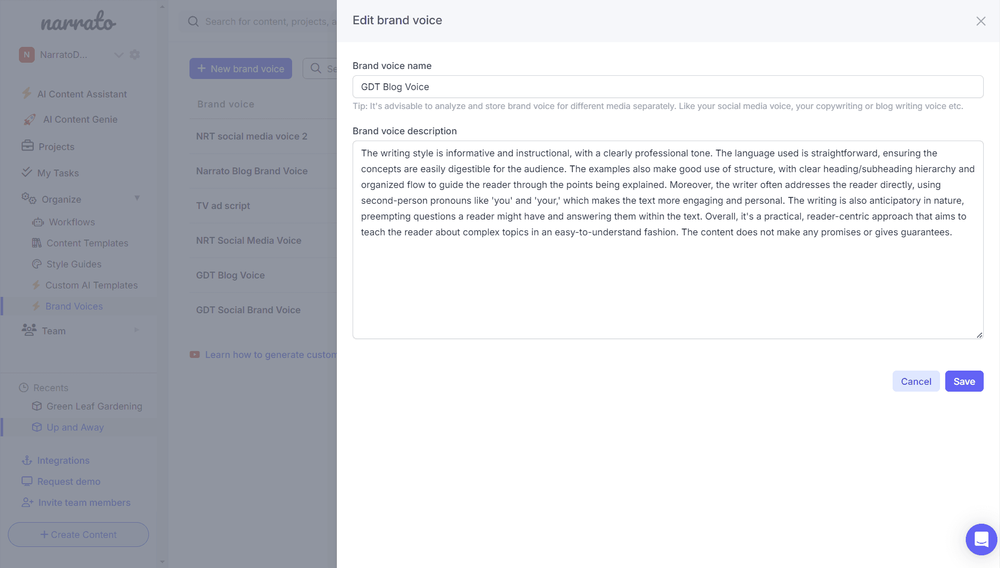Viewport: 1000px width, 568px height.
Task: Click the Team people icon
Action: (29, 330)
